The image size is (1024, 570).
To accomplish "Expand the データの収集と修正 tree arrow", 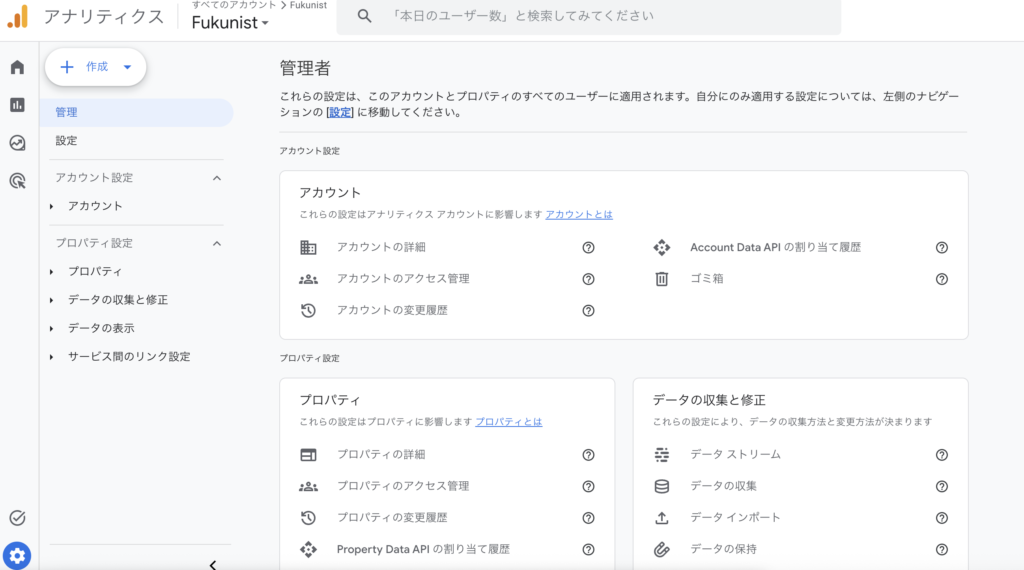I will [x=52, y=300].
